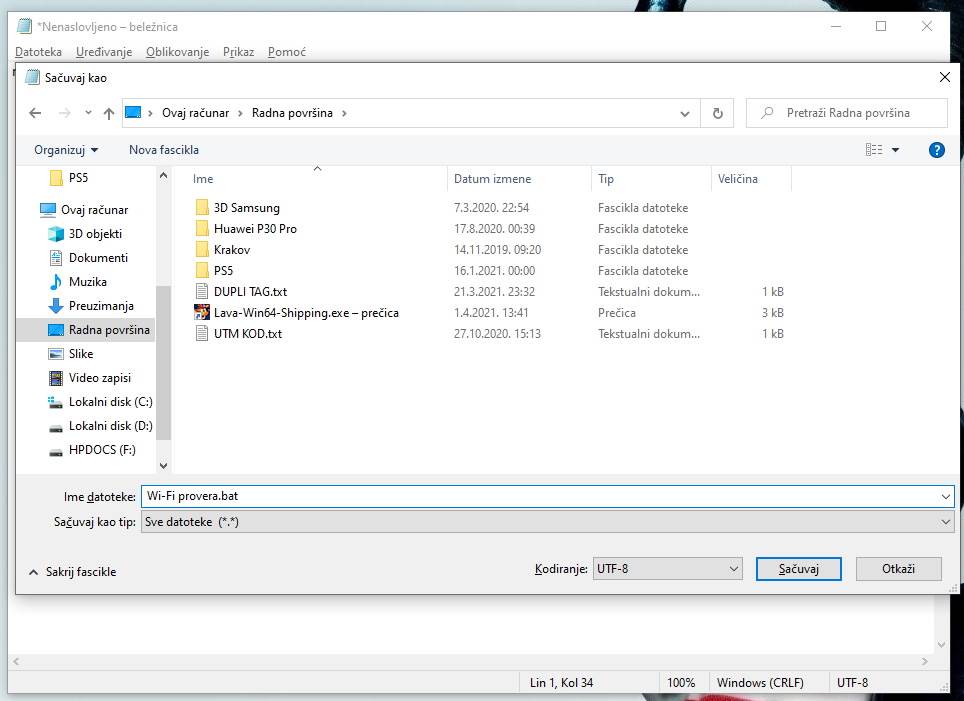Click the Back navigation arrow

[x=36, y=114]
